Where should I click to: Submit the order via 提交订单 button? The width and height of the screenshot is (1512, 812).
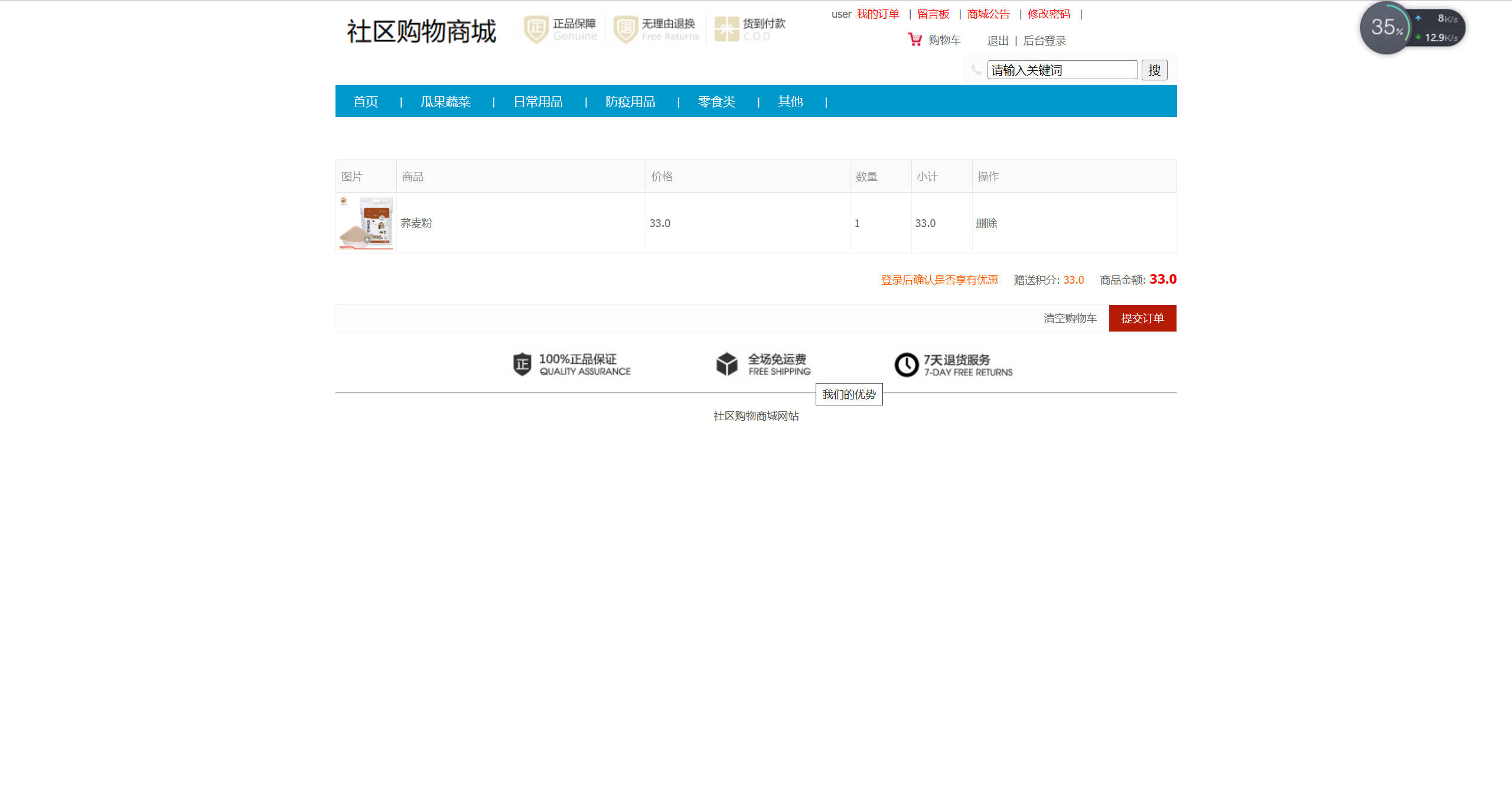[x=1142, y=318]
